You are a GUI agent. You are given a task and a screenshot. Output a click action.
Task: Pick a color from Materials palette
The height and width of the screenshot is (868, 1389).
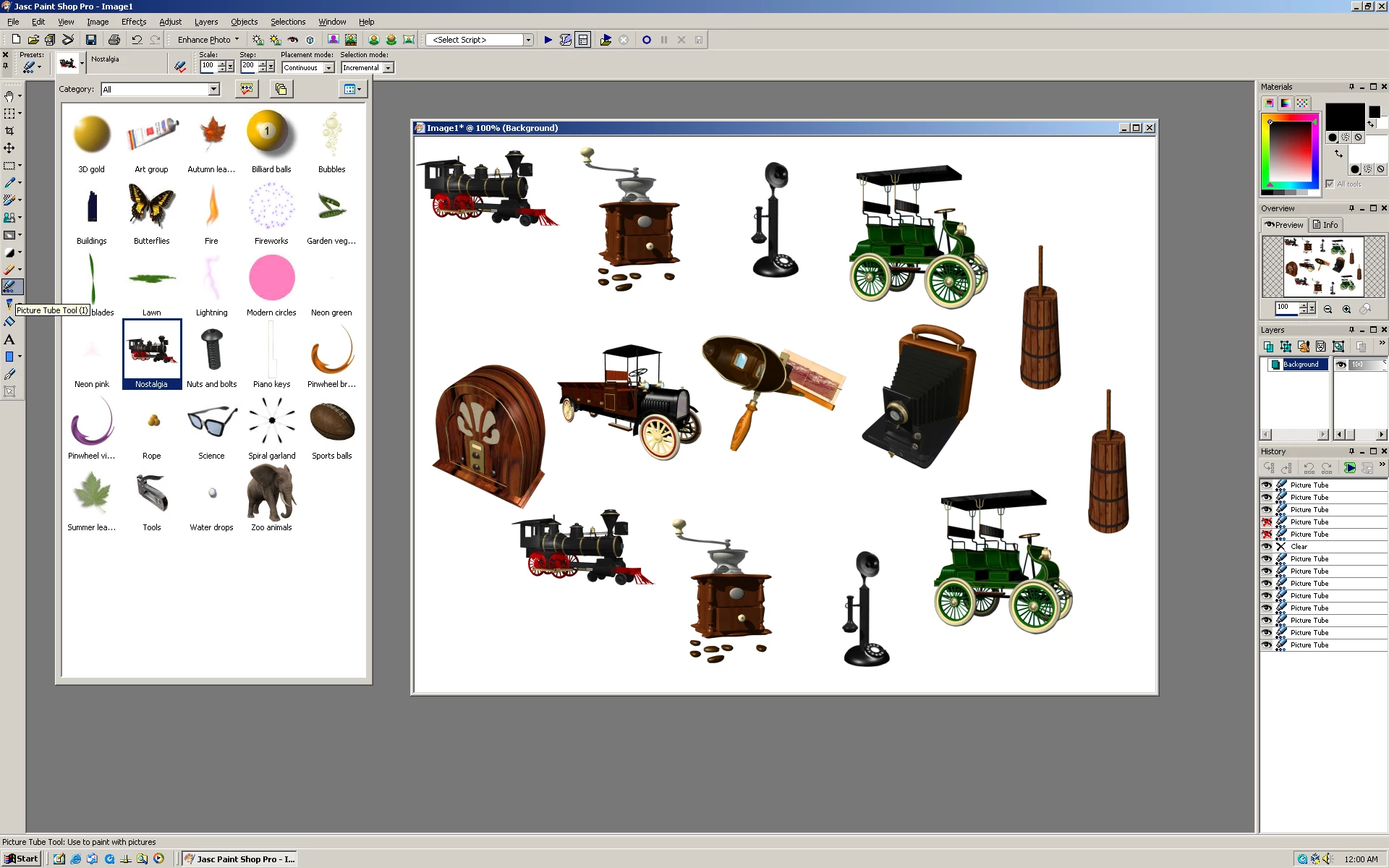click(1291, 152)
